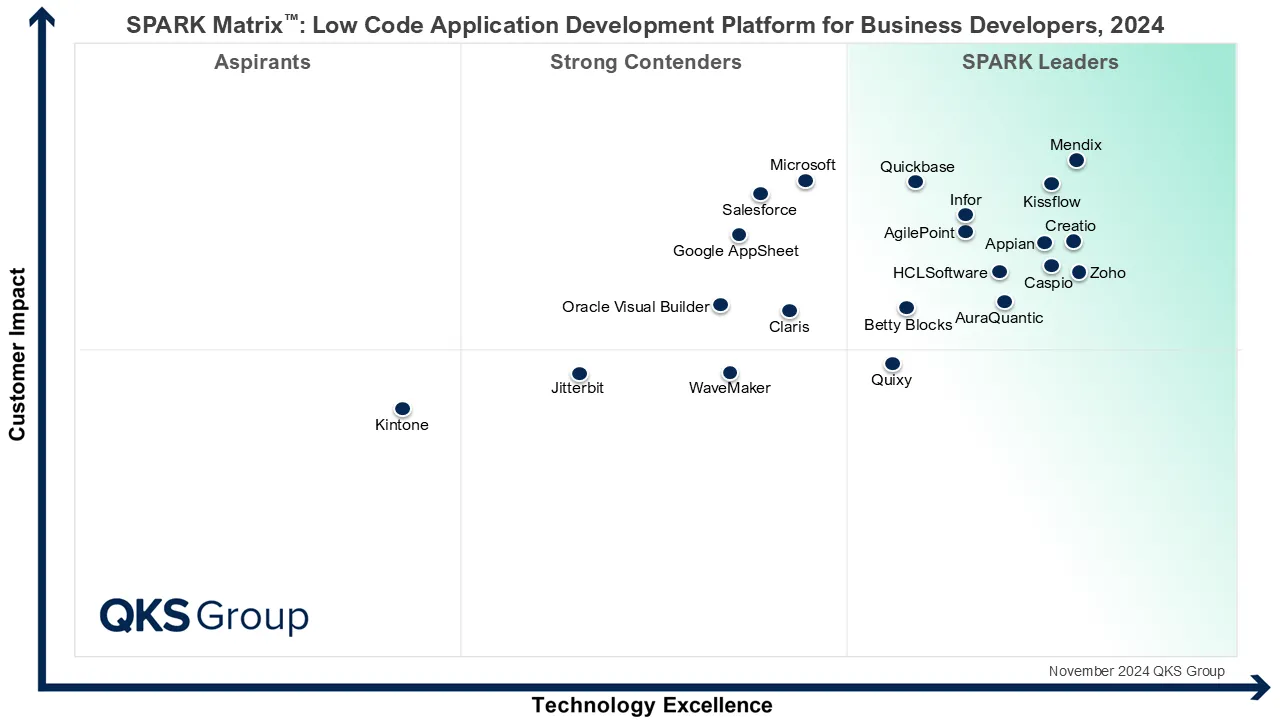Click the Oracle Visual Builder dot

[x=720, y=305]
